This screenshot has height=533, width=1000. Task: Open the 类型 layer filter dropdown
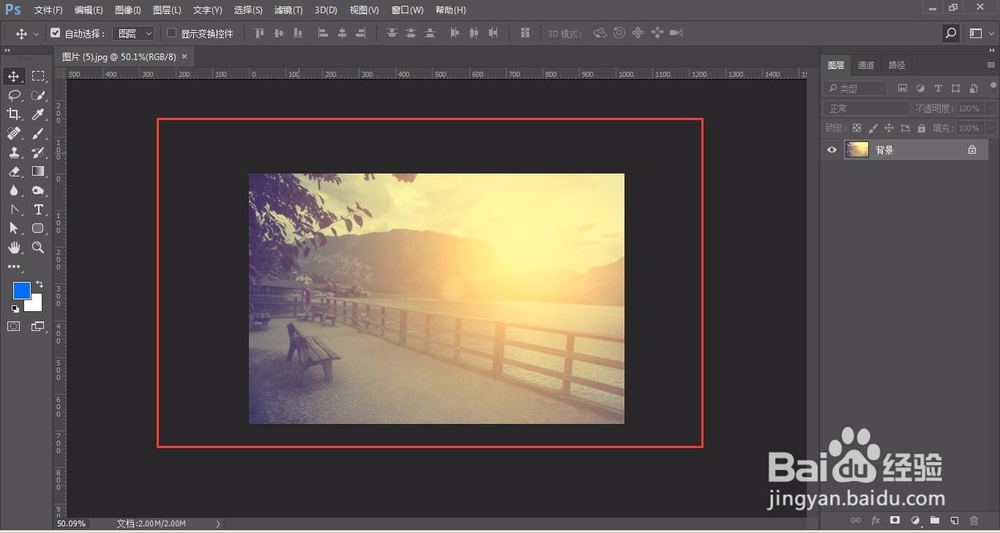(x=855, y=89)
